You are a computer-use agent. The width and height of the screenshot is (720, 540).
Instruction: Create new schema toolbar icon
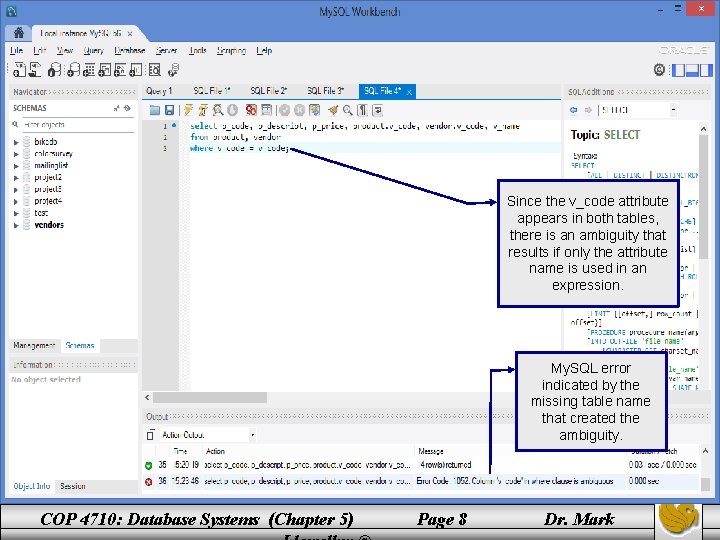click(73, 70)
